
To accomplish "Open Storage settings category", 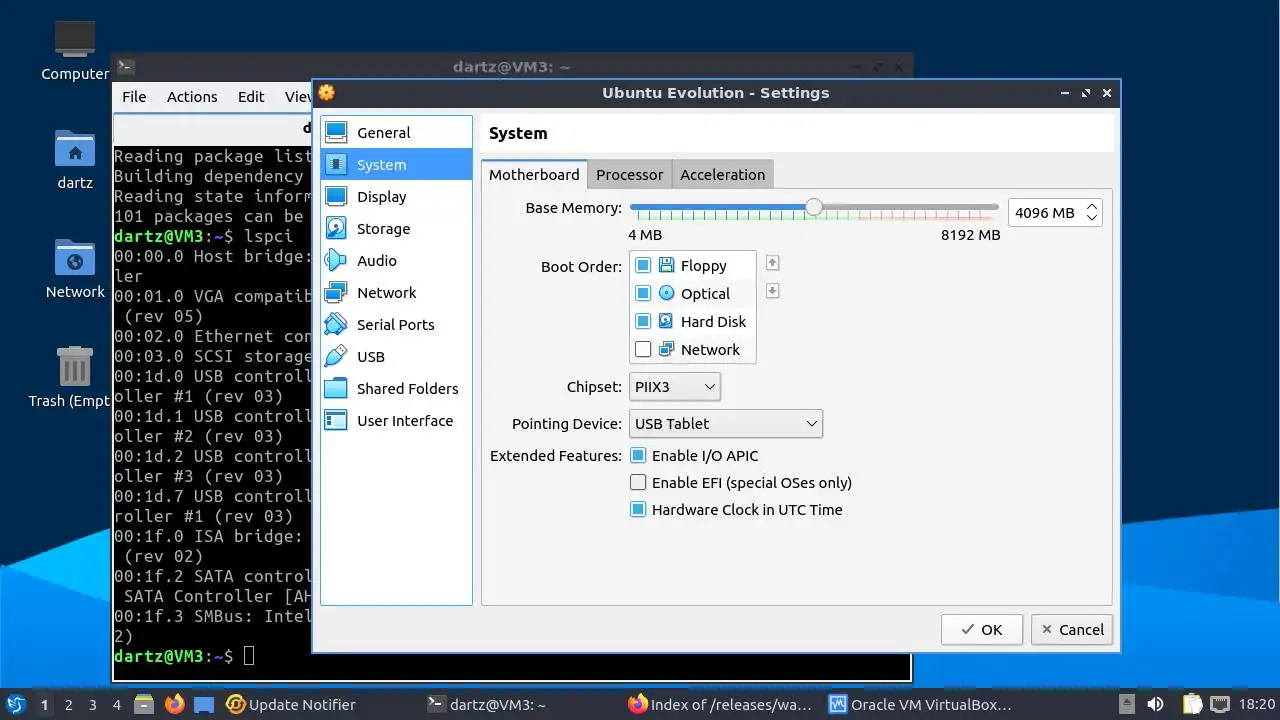I will tap(396, 229).
